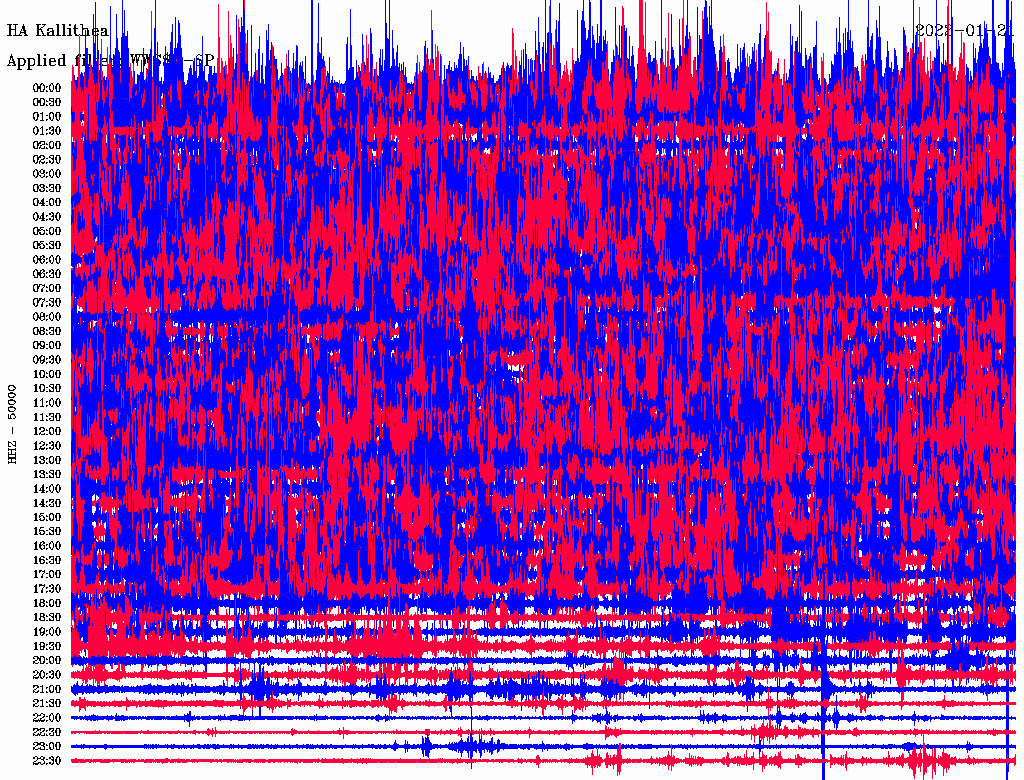1024x780 pixels.
Task: Select the 20:00 time label
Action: click(x=47, y=660)
